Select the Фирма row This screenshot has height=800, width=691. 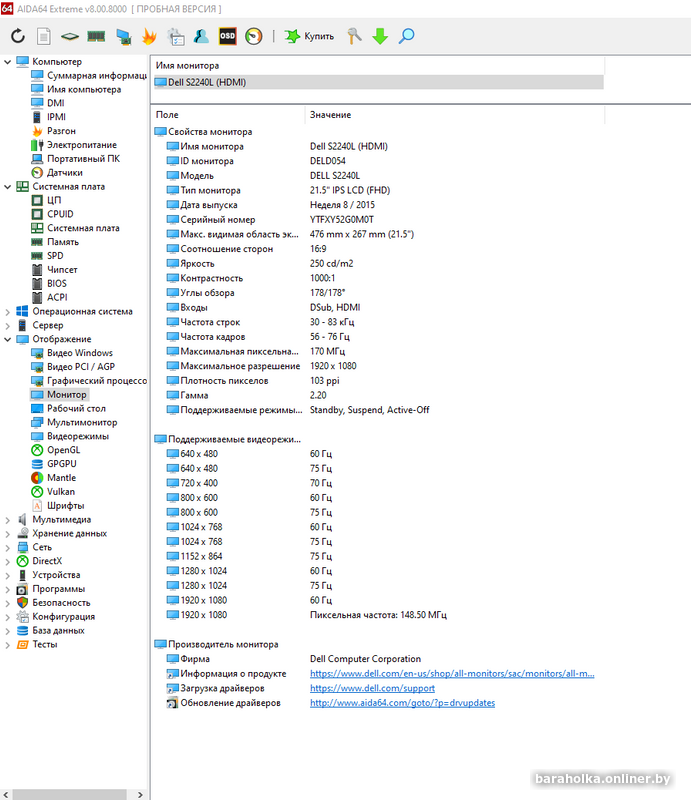pyautogui.click(x=379, y=659)
